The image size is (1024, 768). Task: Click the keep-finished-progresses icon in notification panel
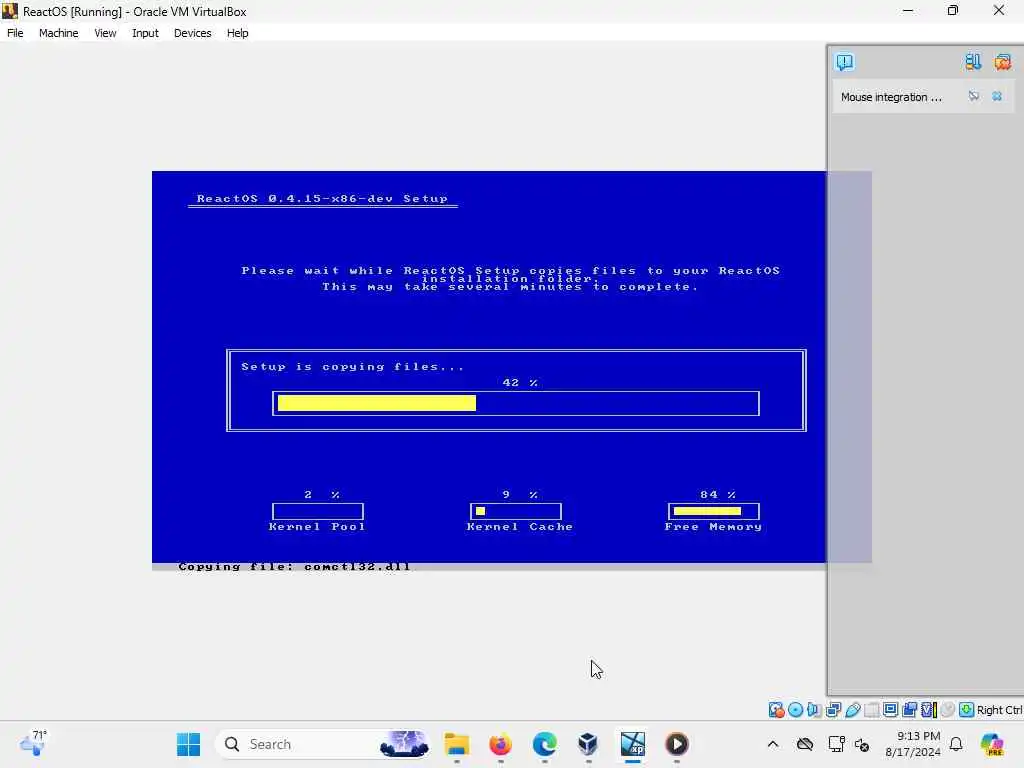973,62
